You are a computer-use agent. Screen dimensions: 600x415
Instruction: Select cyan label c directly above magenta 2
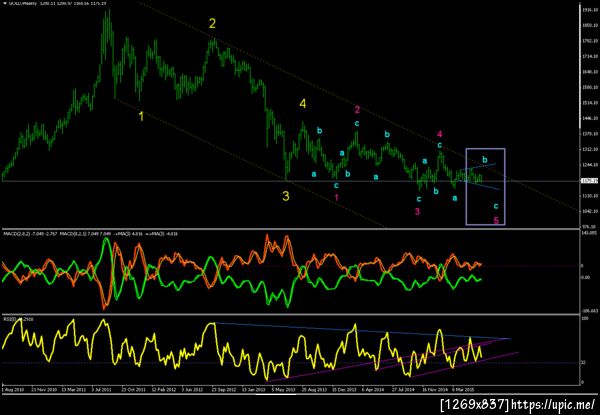357,123
